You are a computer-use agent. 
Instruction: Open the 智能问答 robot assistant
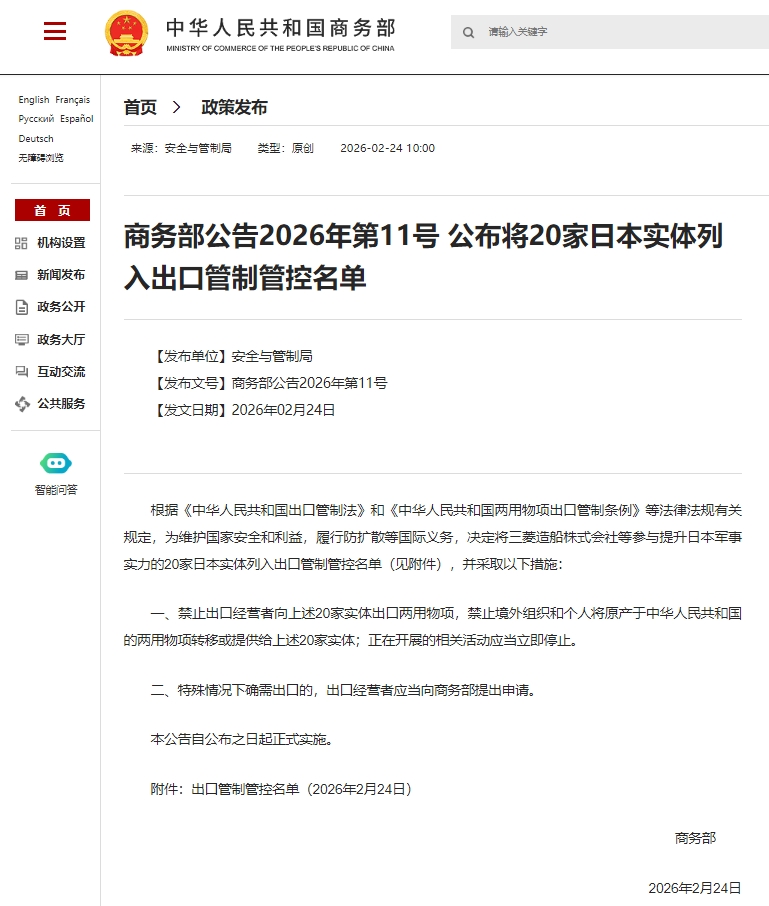click(x=56, y=463)
